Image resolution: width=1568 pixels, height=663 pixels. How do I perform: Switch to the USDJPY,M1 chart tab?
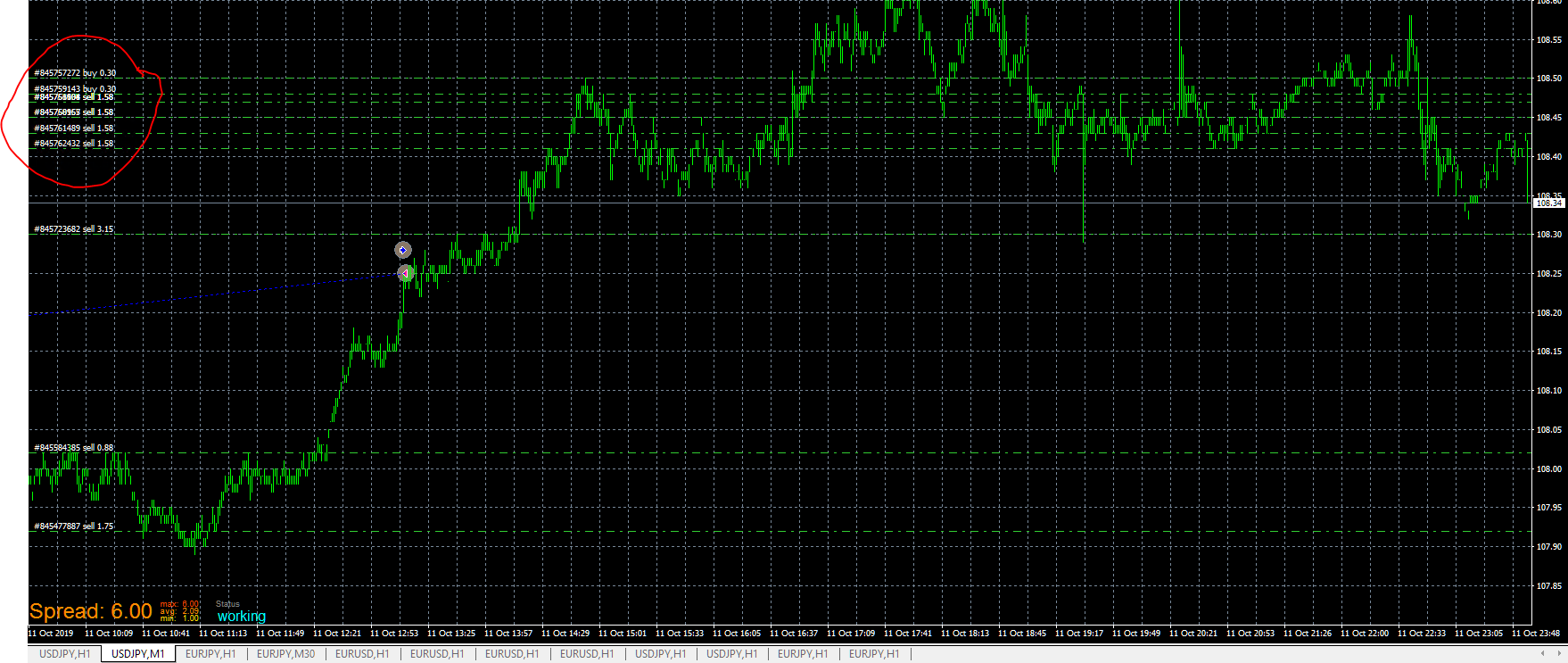[x=137, y=654]
